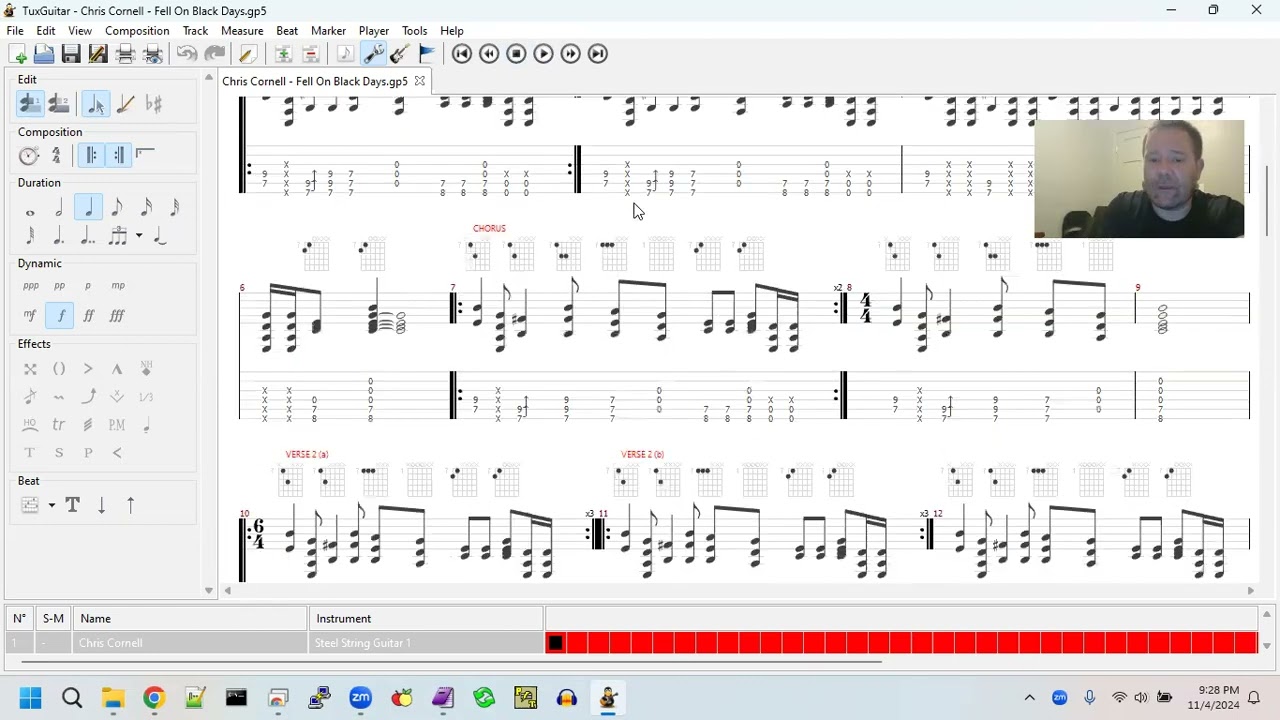The width and height of the screenshot is (1280, 720).
Task: Start playback with the play button
Action: (543, 54)
